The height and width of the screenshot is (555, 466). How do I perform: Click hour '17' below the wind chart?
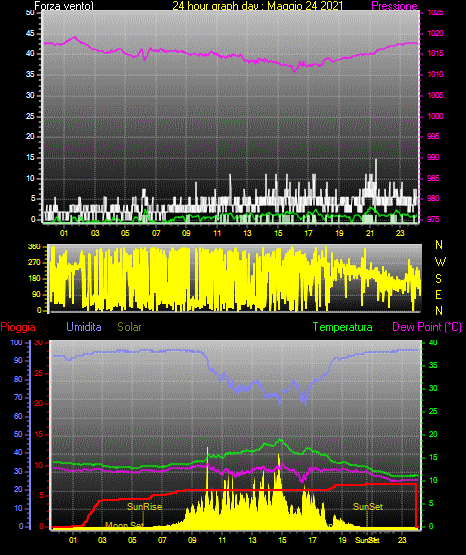point(309,233)
